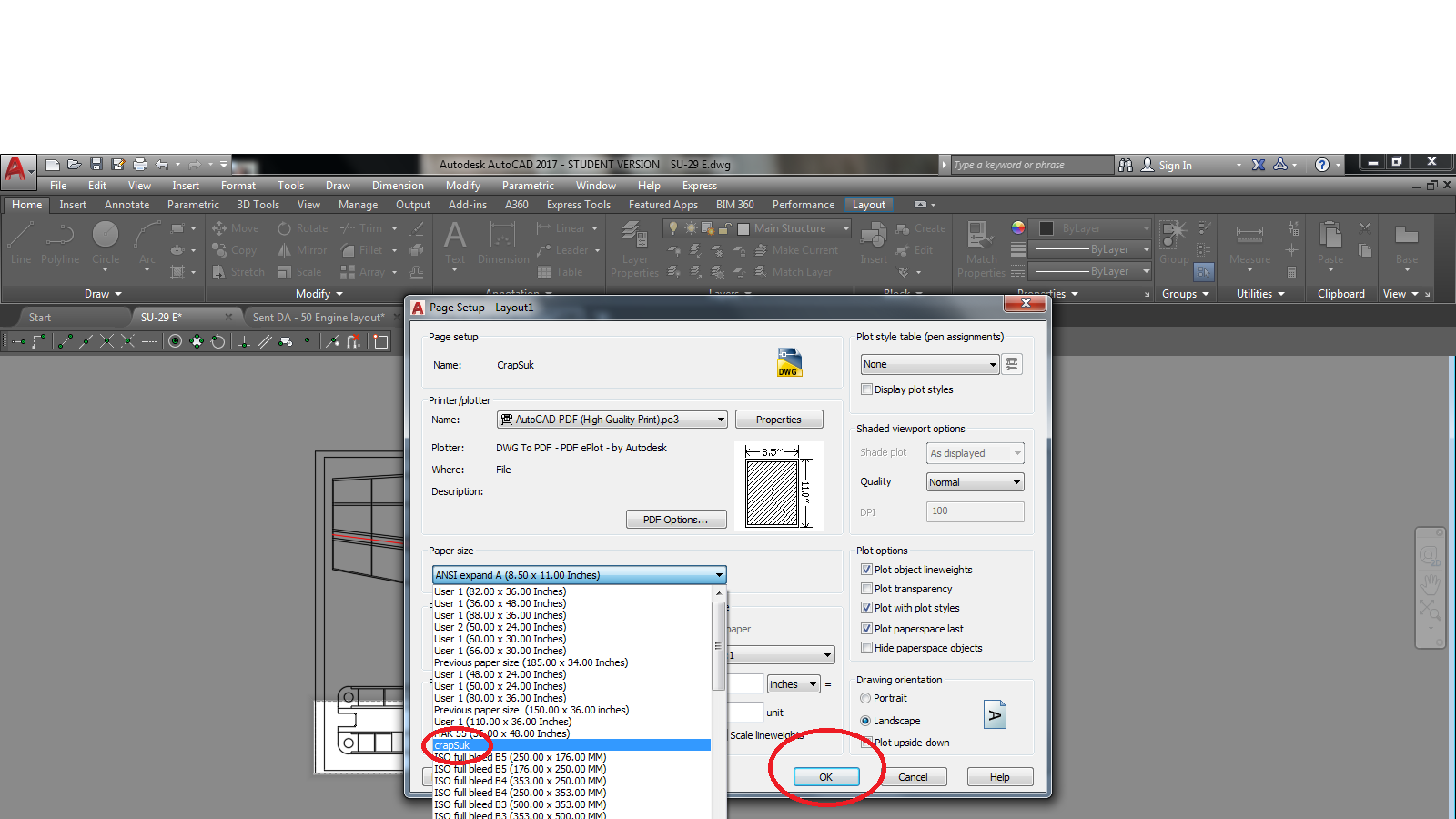
Task: Click the printer Properties button
Action: tap(779, 420)
